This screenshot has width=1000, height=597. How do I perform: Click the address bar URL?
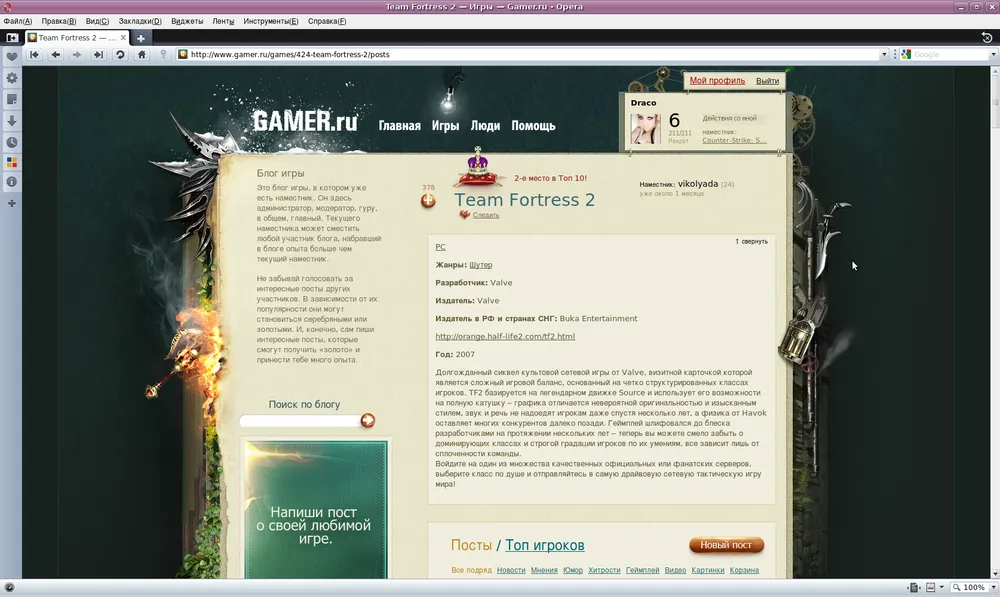point(290,55)
